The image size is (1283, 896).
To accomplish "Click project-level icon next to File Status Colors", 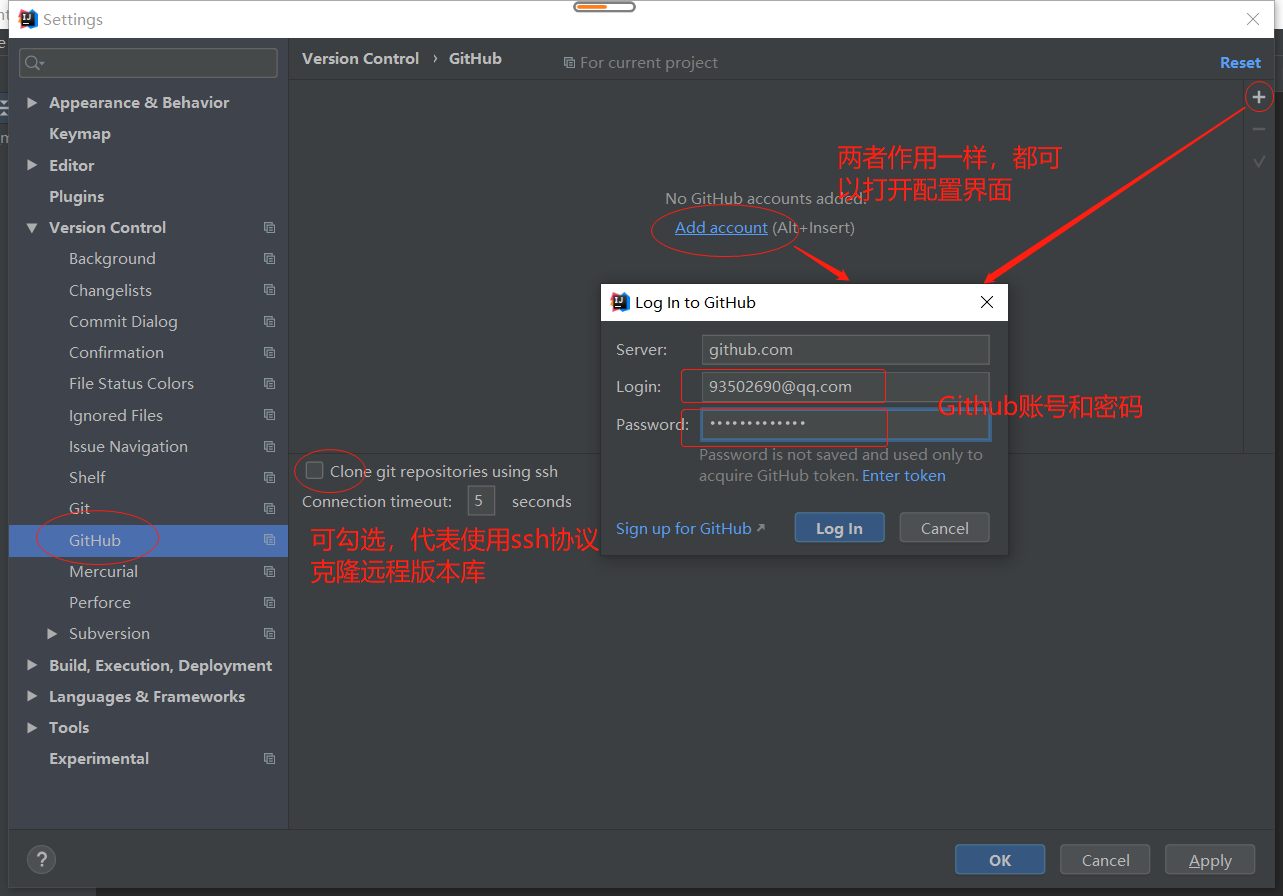I will click(269, 383).
